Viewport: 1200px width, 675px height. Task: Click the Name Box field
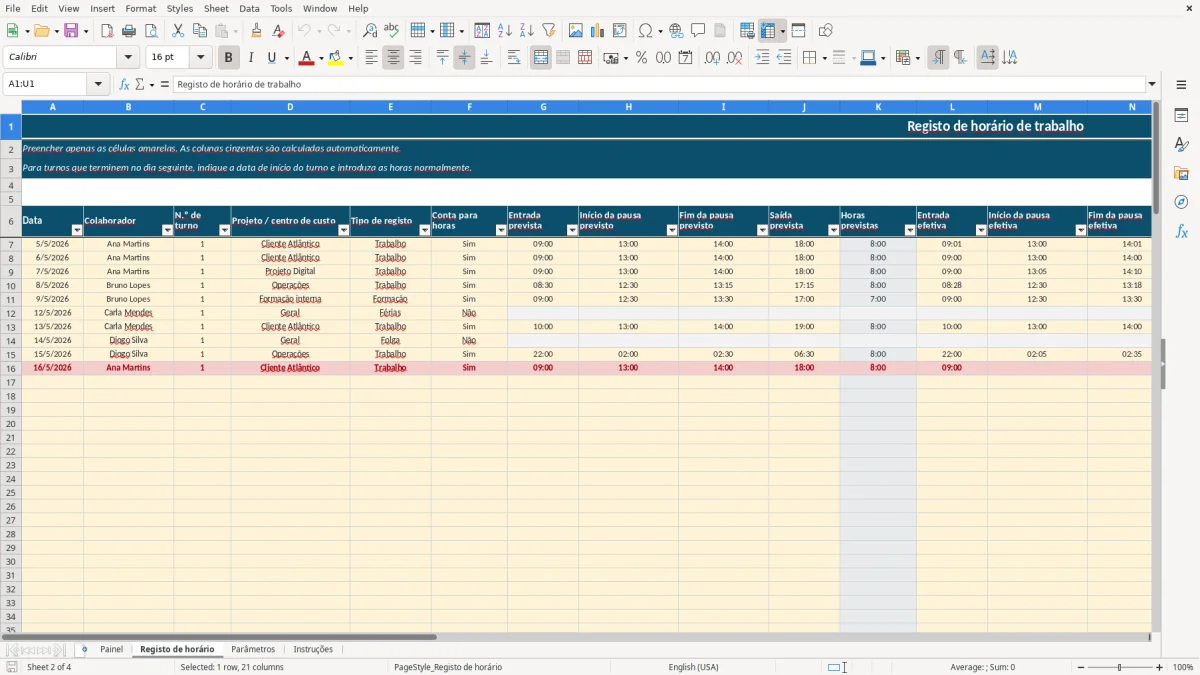click(x=47, y=85)
